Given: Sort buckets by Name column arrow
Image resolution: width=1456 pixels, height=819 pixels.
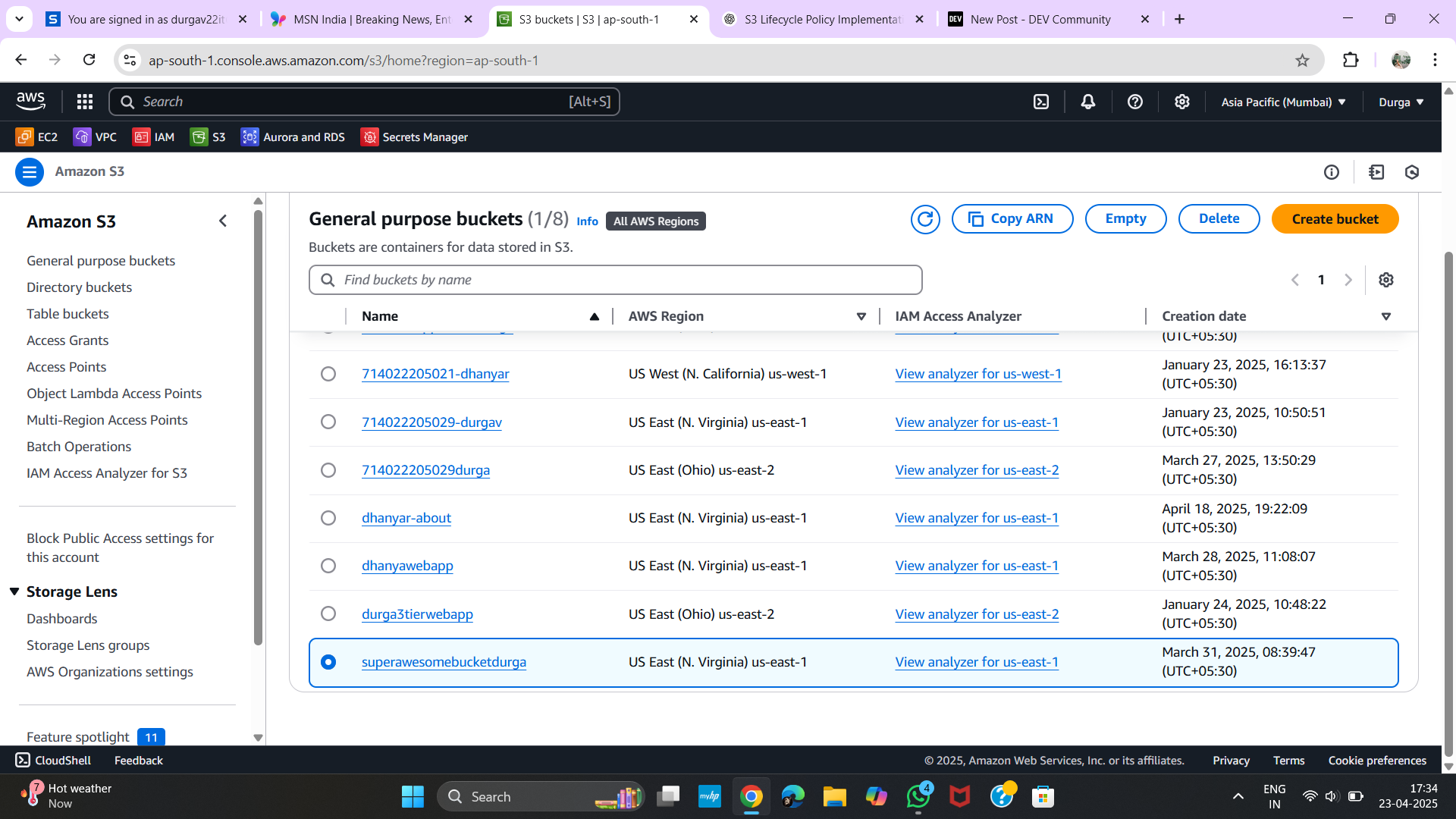Looking at the screenshot, I should 595,316.
